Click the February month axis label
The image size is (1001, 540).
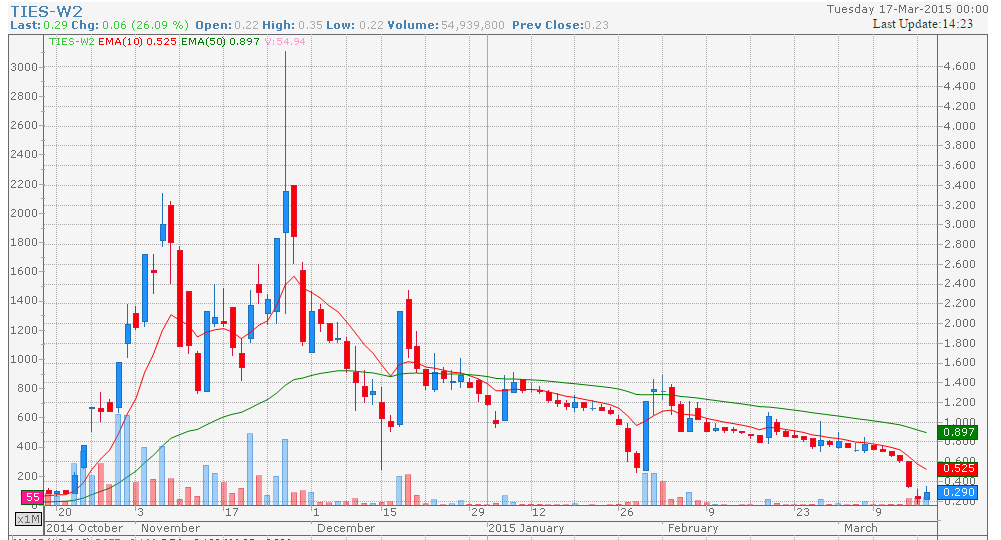point(693,528)
